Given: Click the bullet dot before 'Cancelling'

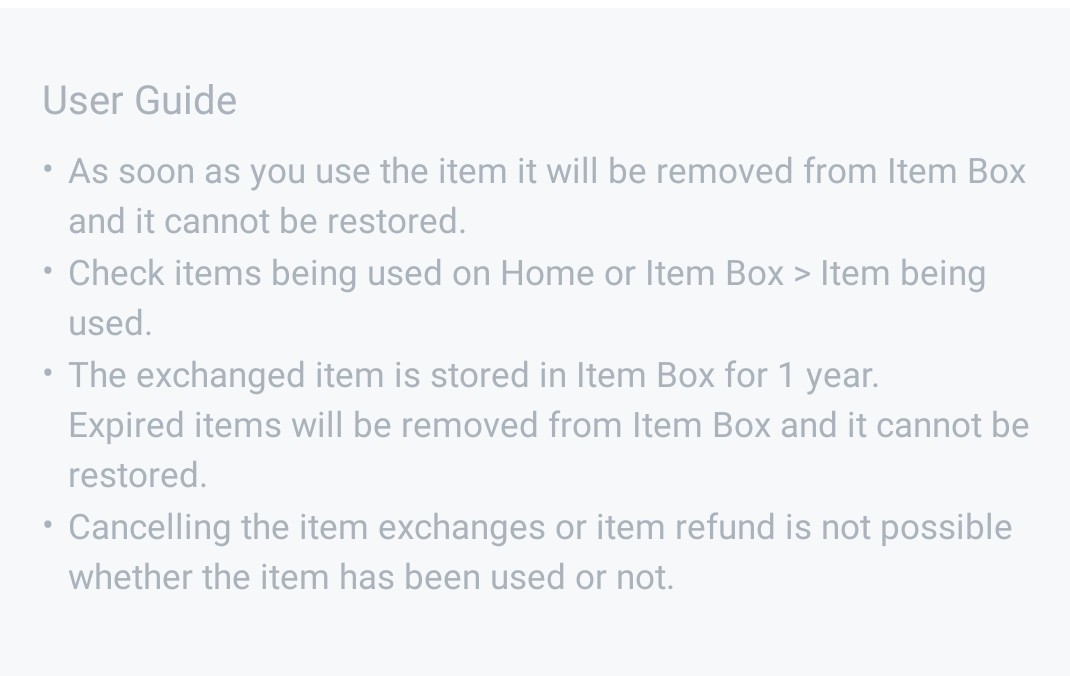Looking at the screenshot, I should pos(48,526).
